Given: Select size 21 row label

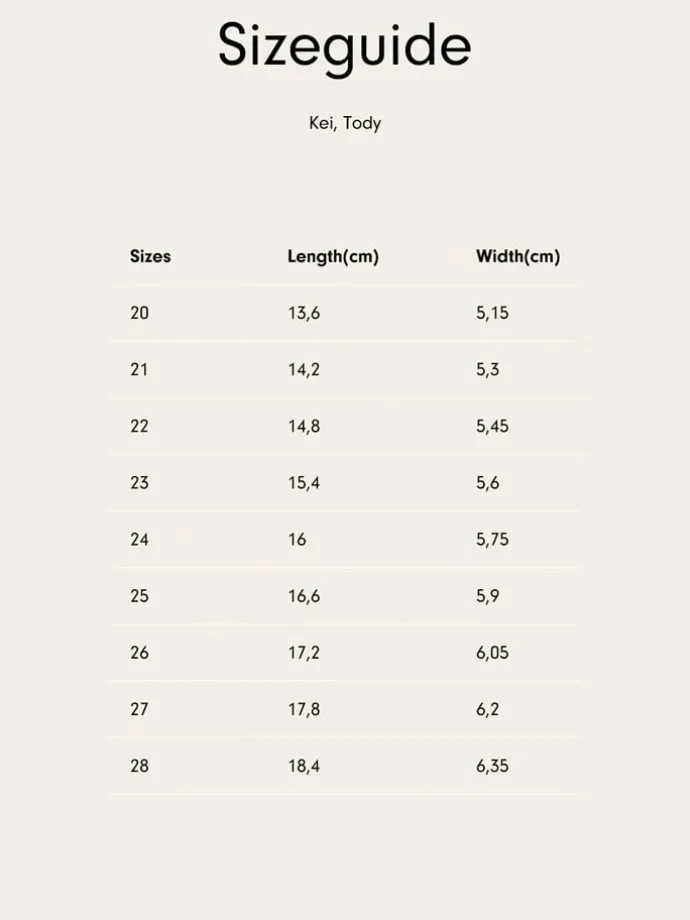Looking at the screenshot, I should coord(139,370).
